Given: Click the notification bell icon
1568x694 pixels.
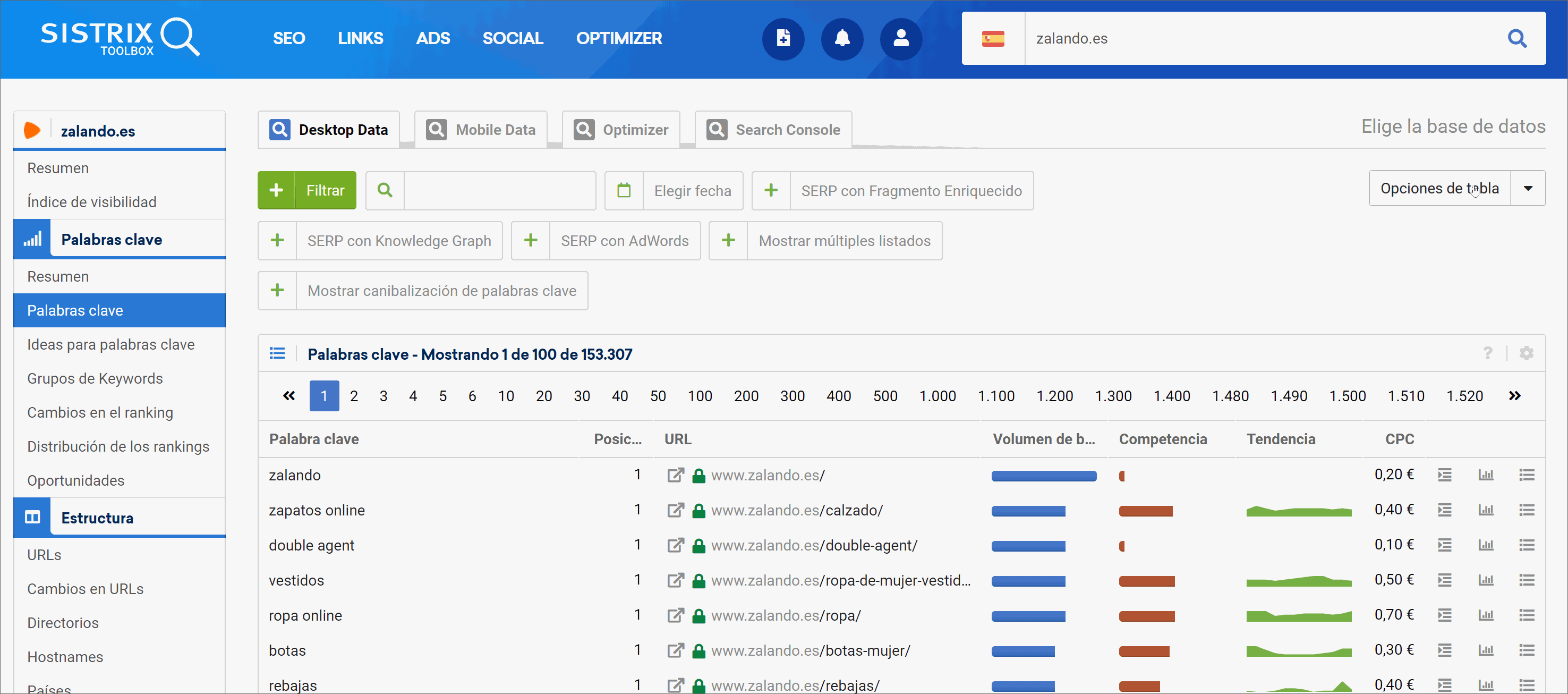Looking at the screenshot, I should 842,38.
